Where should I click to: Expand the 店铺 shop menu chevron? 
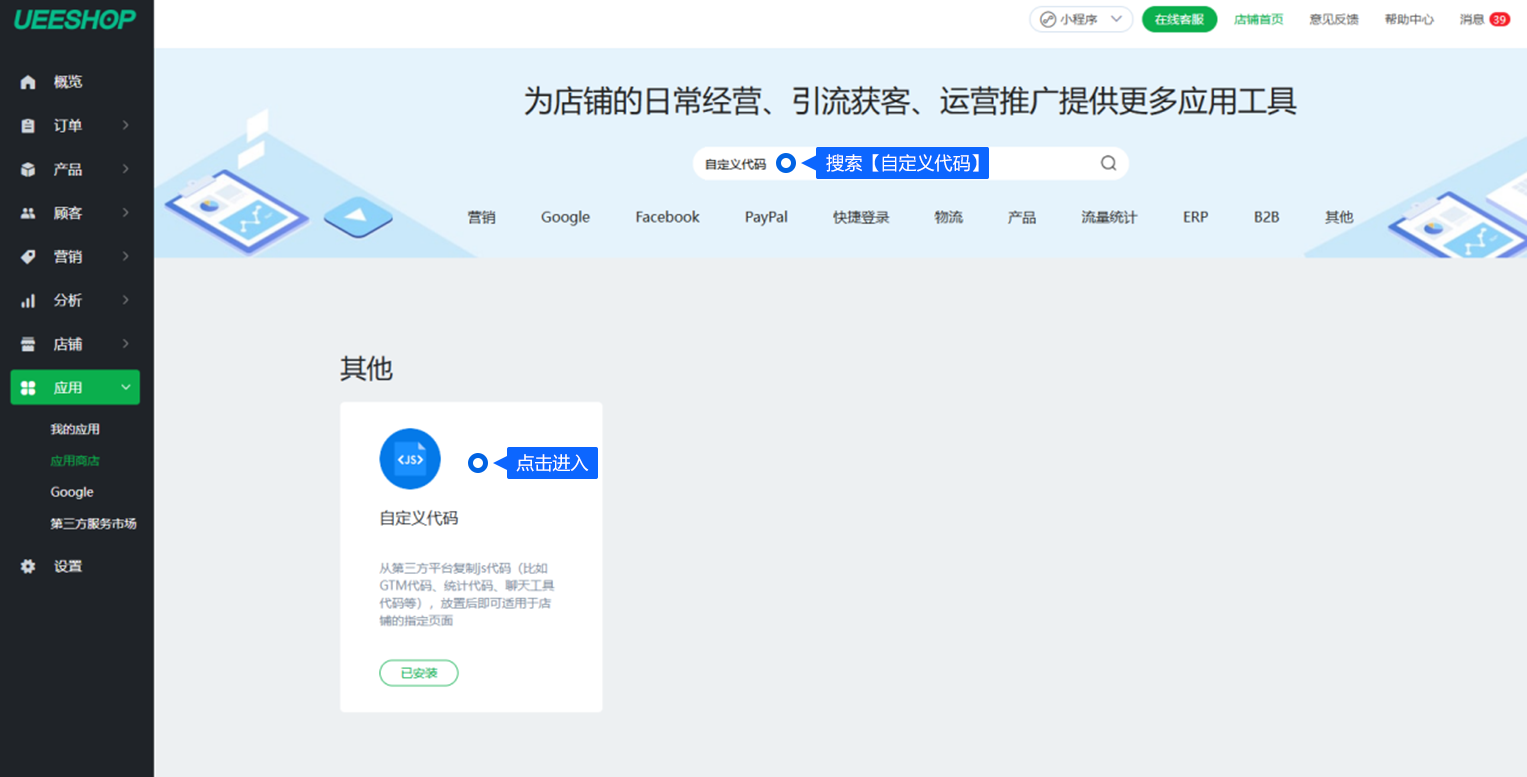point(124,343)
